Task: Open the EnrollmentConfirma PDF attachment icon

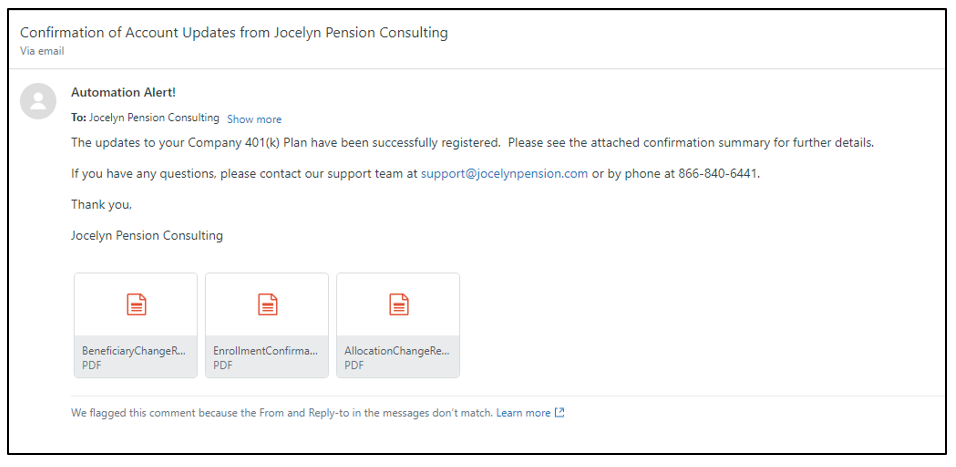Action: click(267, 305)
